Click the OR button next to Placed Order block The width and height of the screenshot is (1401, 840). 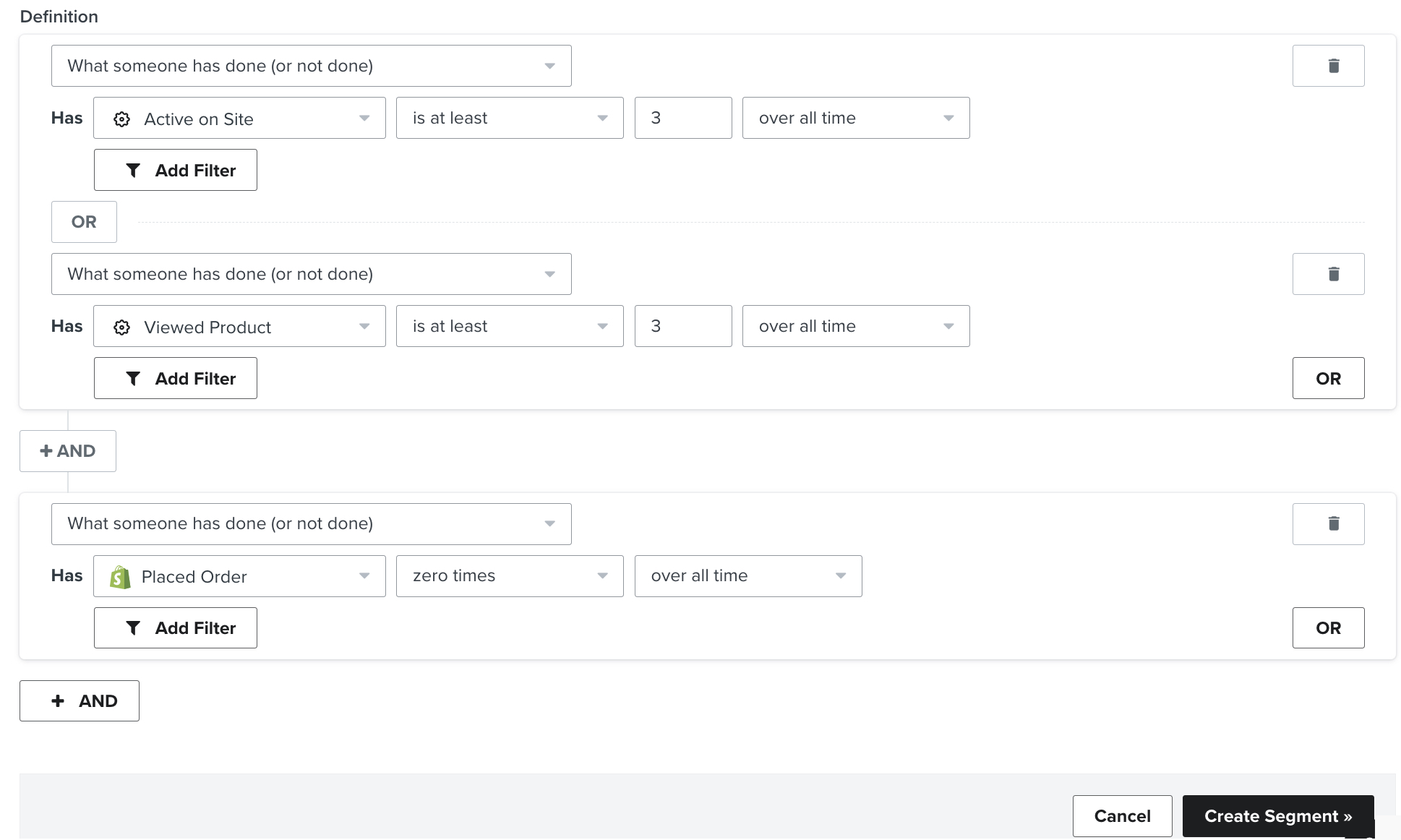[x=1328, y=627]
